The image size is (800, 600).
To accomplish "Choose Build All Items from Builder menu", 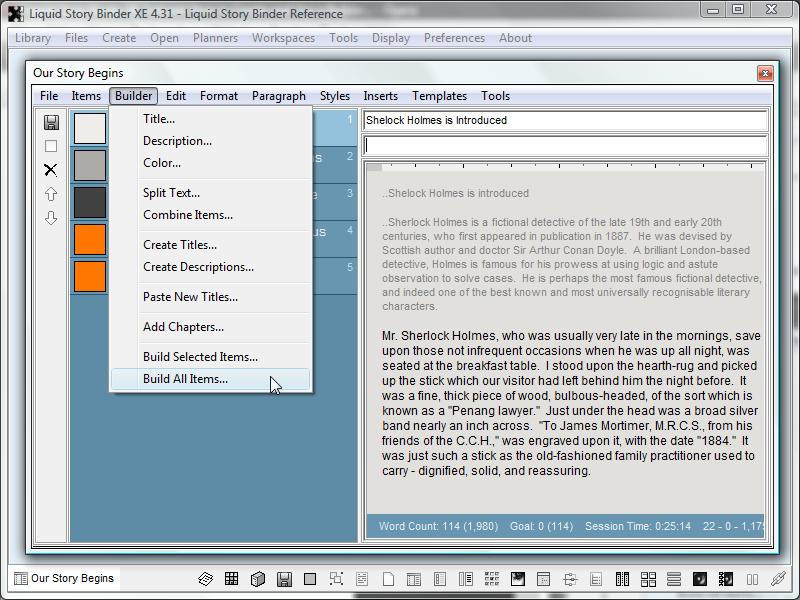I will [185, 379].
